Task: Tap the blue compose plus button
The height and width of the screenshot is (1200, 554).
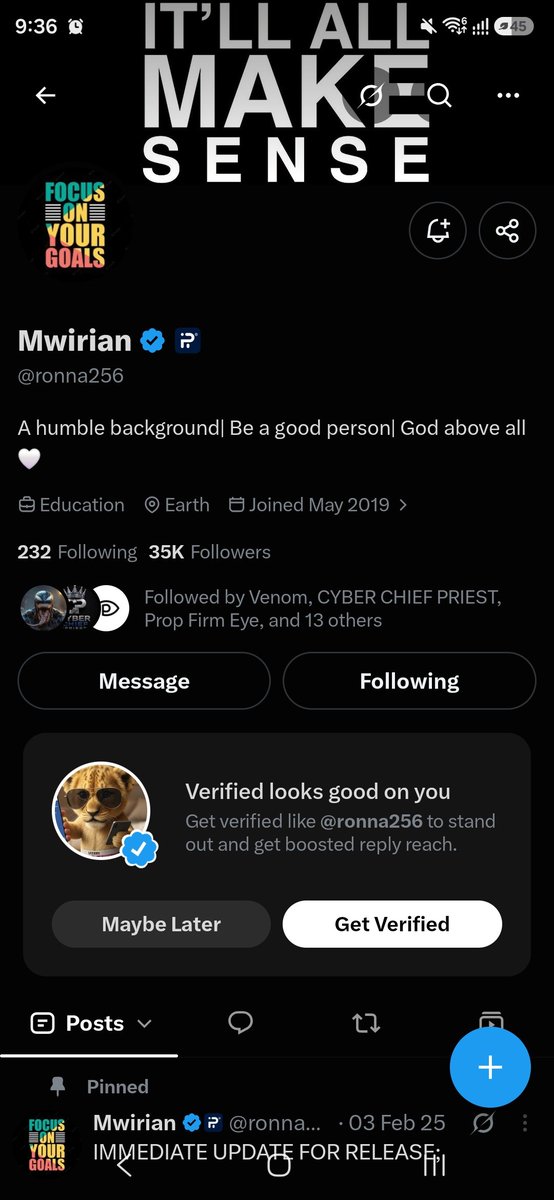Action: click(490, 1067)
